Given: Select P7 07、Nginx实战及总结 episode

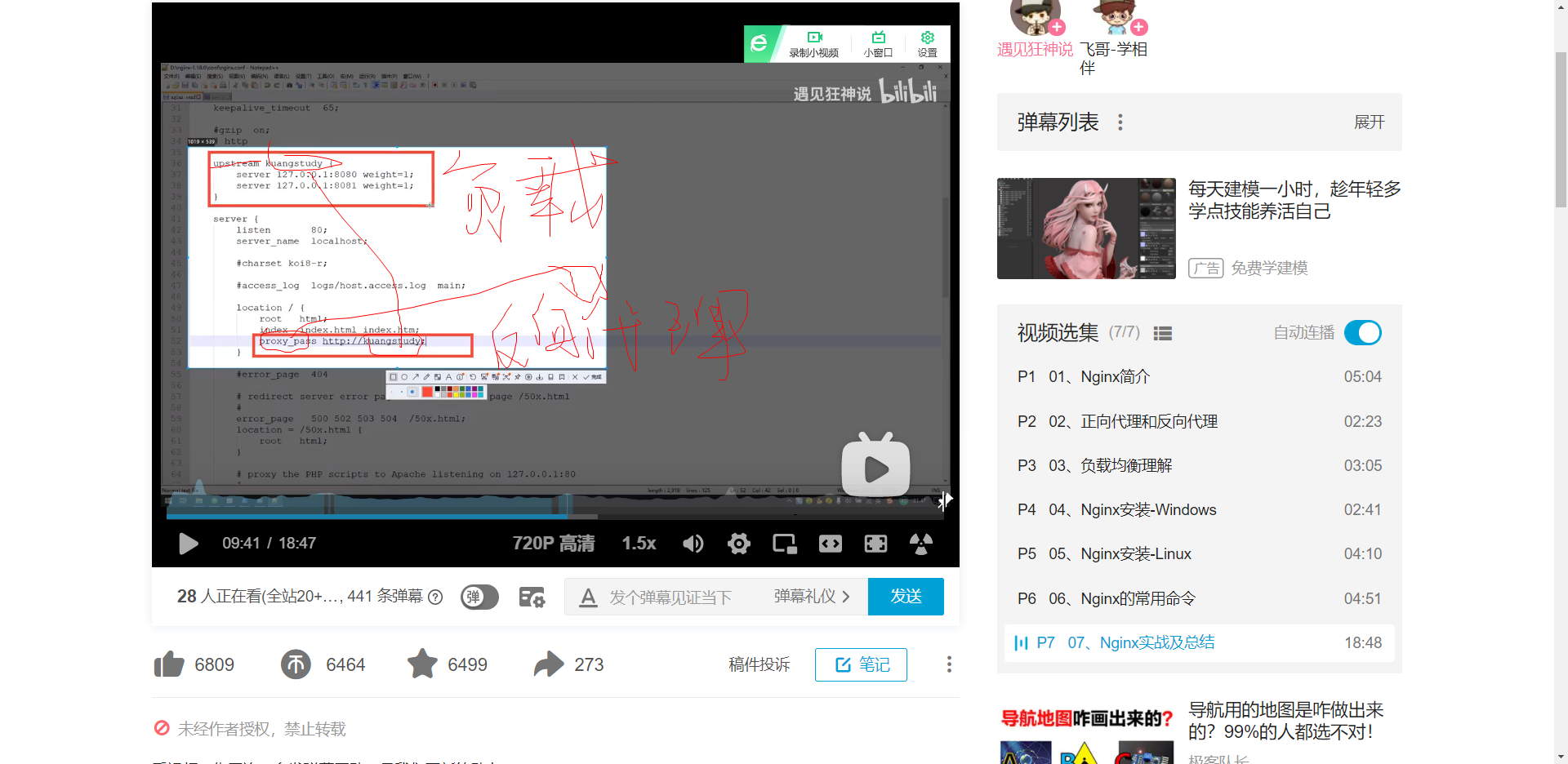Looking at the screenshot, I should 1199,642.
